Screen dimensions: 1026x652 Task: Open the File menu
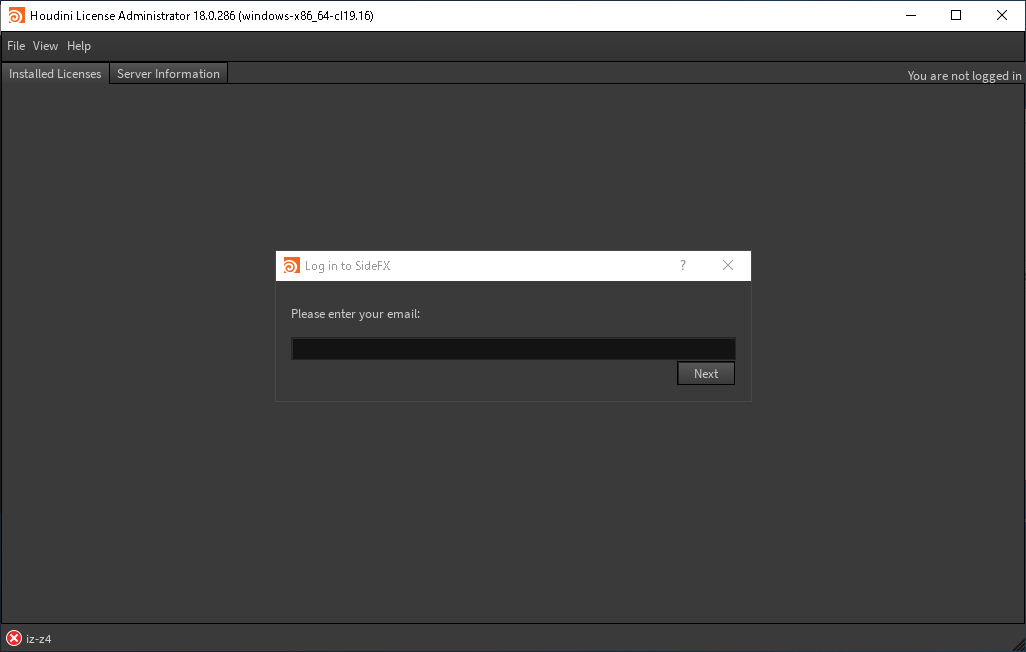click(x=16, y=46)
